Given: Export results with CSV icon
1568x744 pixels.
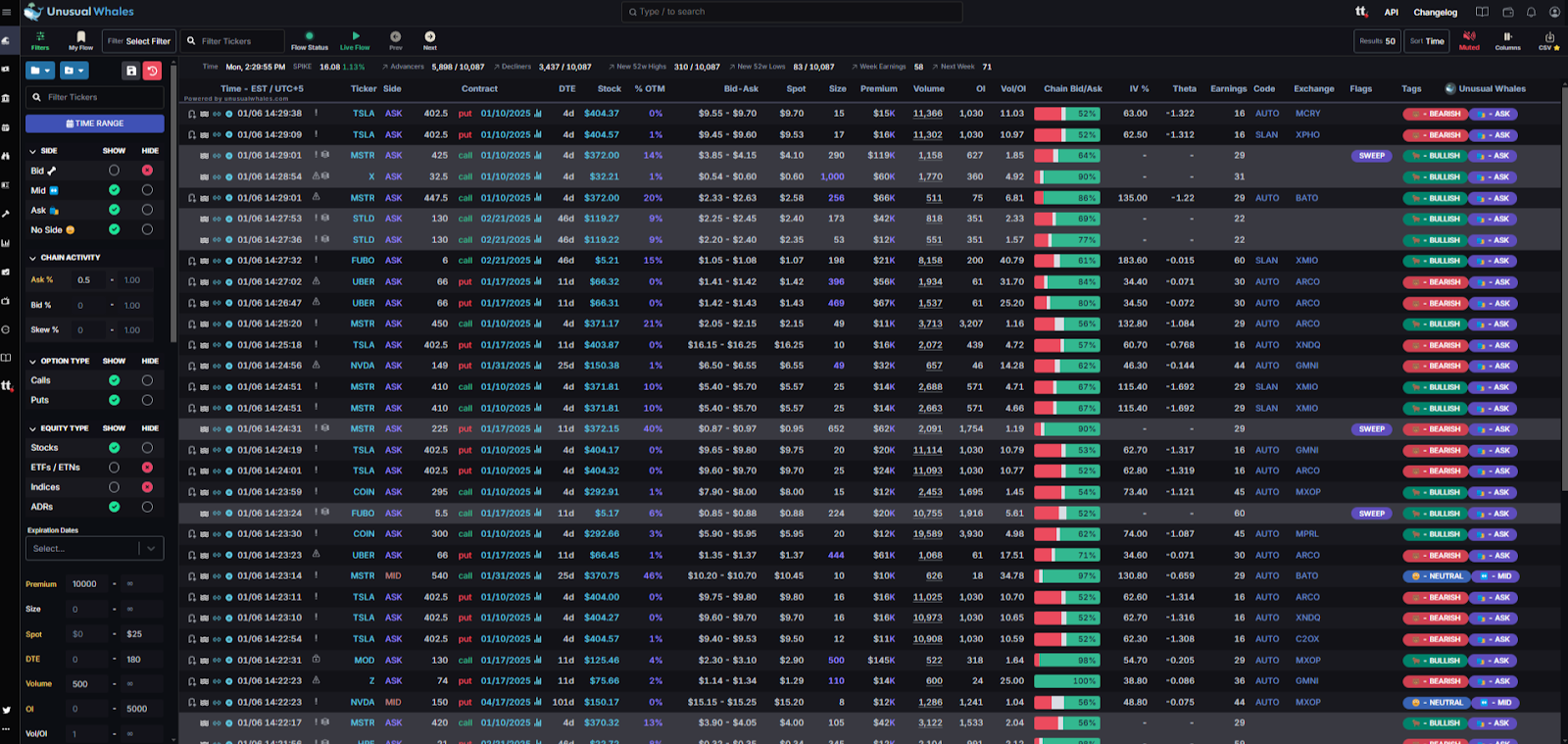Looking at the screenshot, I should point(1549,40).
